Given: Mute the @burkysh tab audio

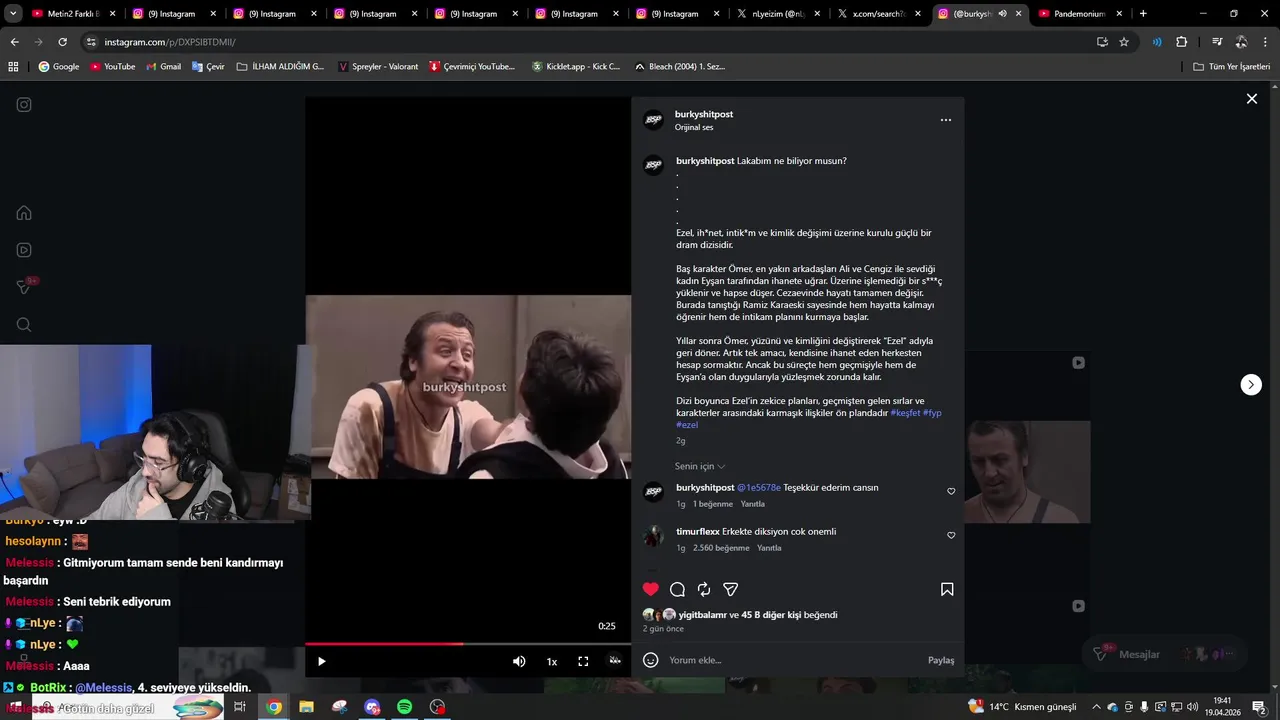Looking at the screenshot, I should tap(1002, 14).
